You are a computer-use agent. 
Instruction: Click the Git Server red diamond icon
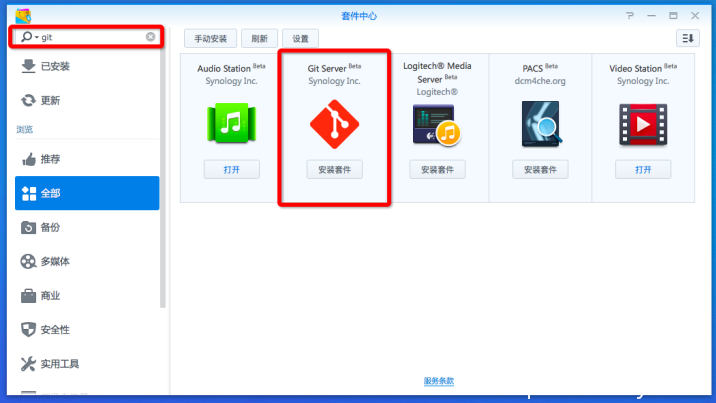[x=334, y=124]
